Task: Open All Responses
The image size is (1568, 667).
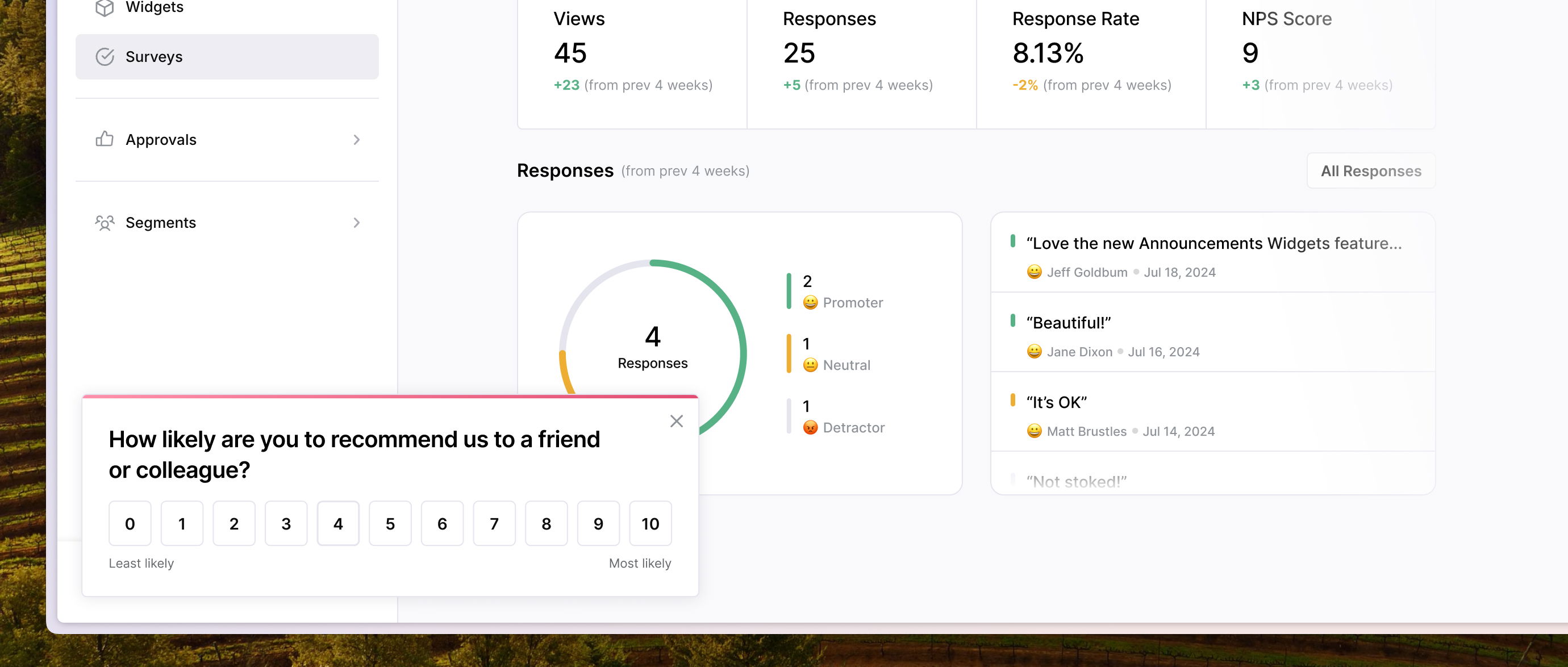Action: [1371, 171]
